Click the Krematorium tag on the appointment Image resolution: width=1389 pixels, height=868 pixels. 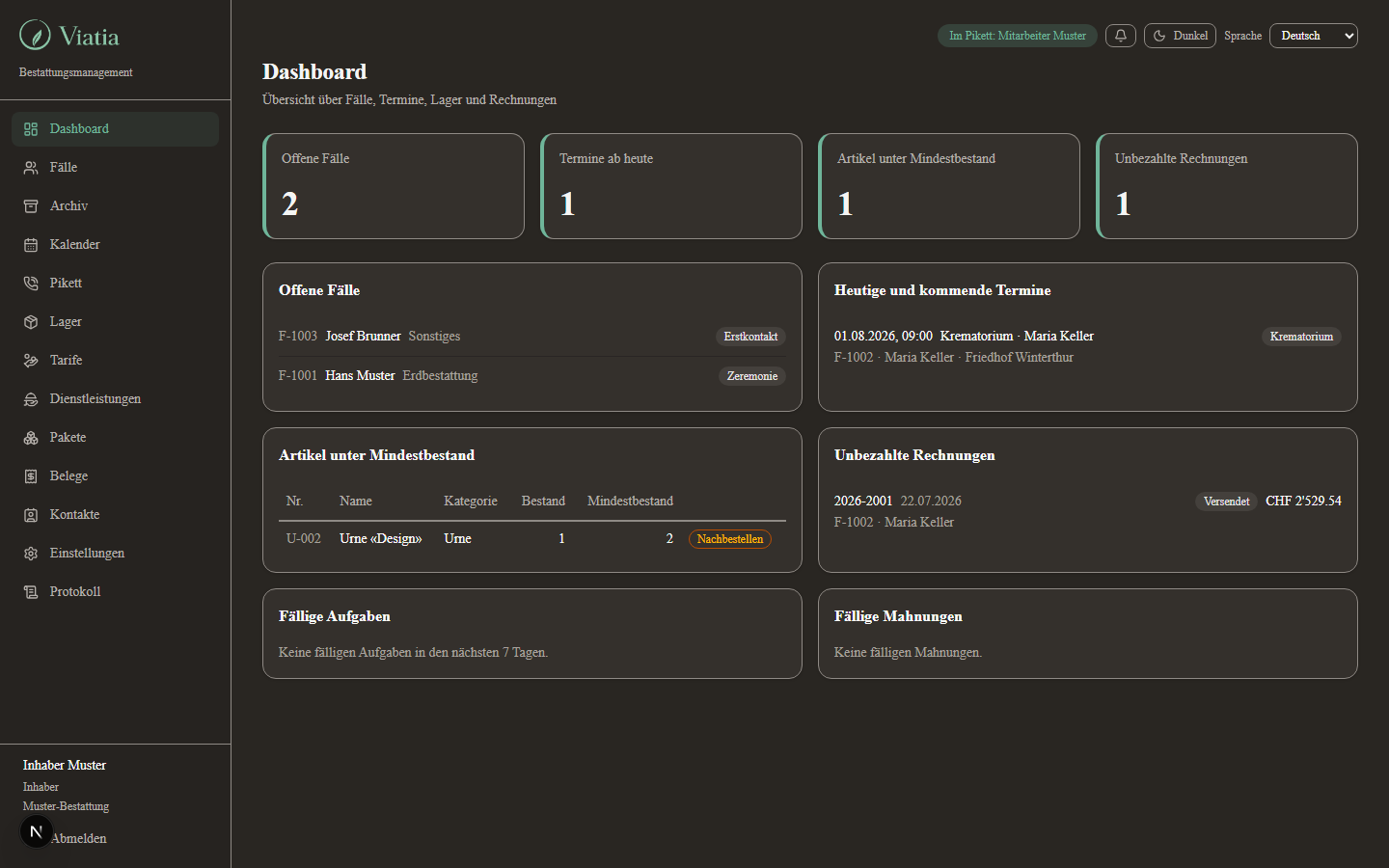tap(1301, 337)
